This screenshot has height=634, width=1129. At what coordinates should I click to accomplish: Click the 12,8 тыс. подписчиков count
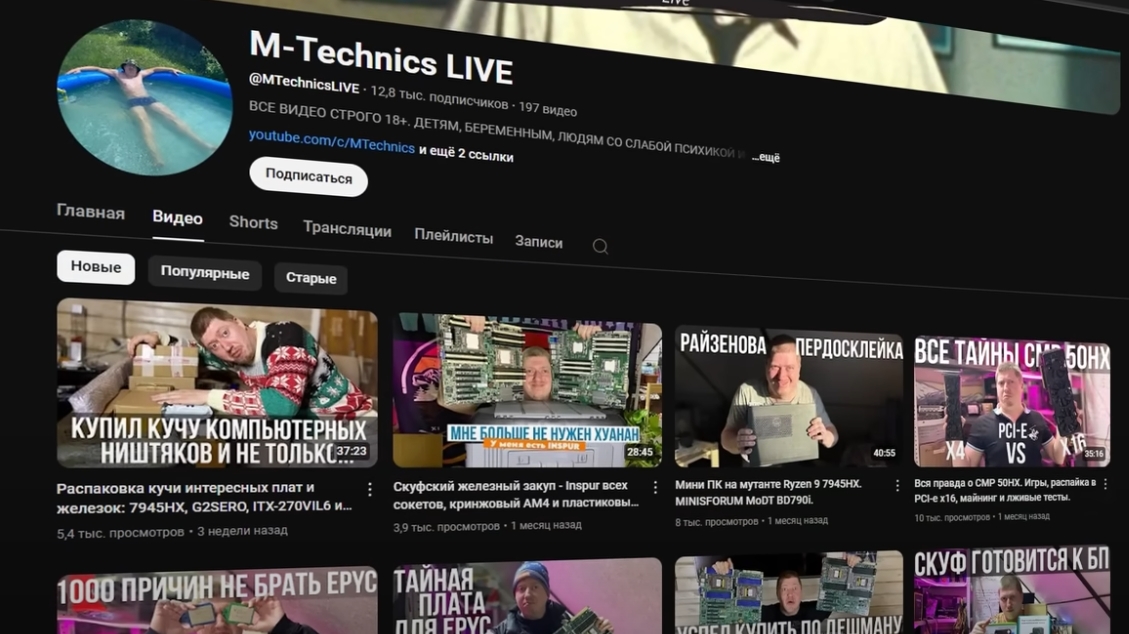[439, 98]
